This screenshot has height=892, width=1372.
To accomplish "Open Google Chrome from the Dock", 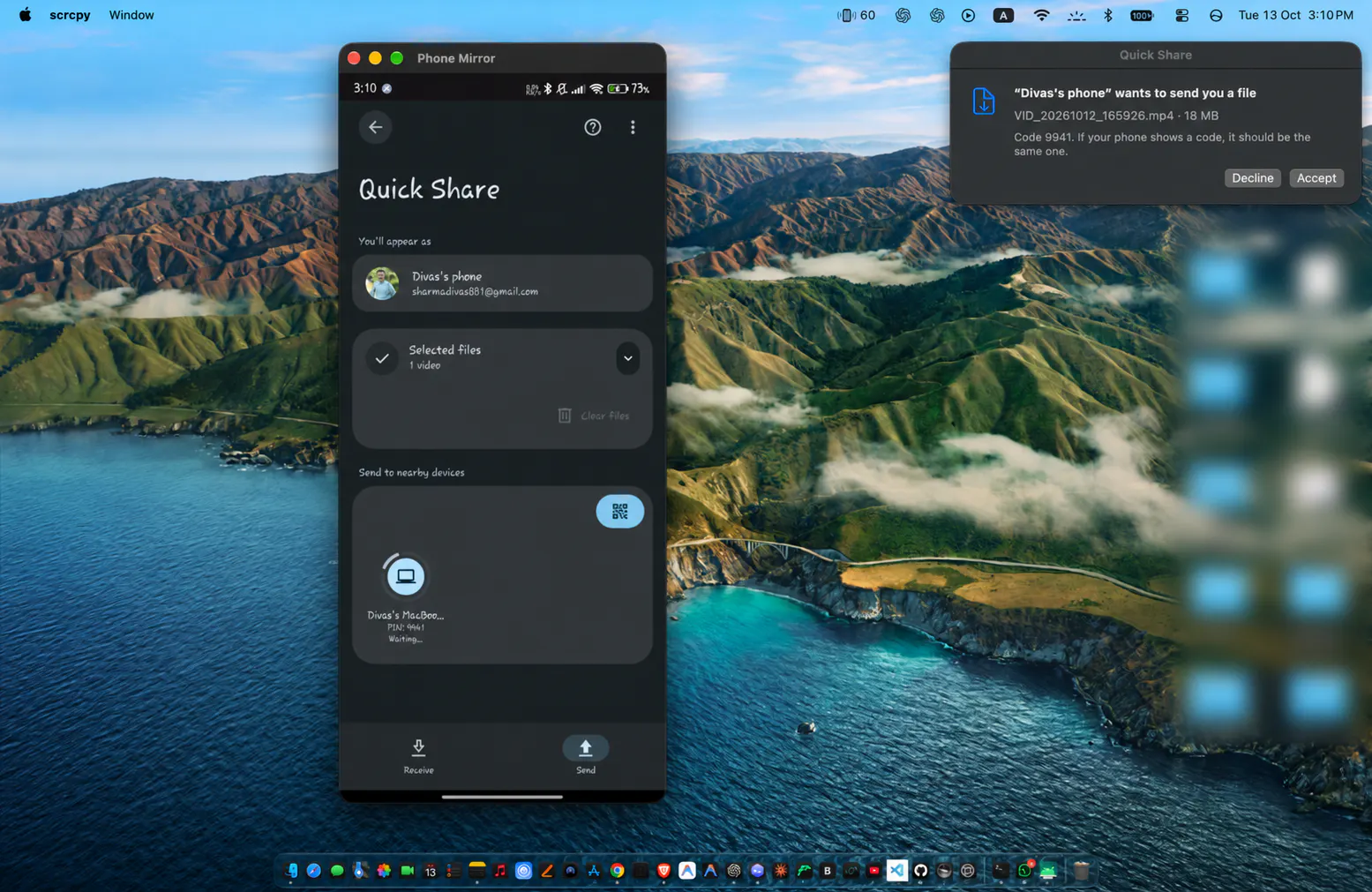I will [x=618, y=871].
